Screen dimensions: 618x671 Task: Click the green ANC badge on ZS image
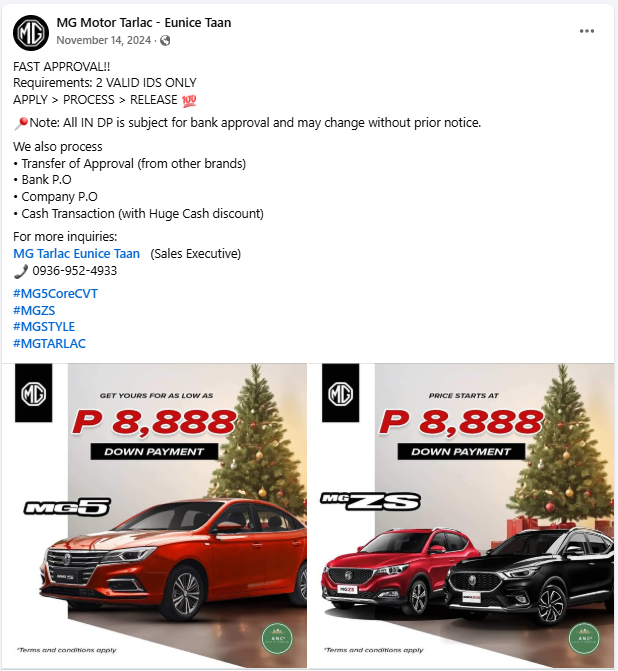click(584, 639)
